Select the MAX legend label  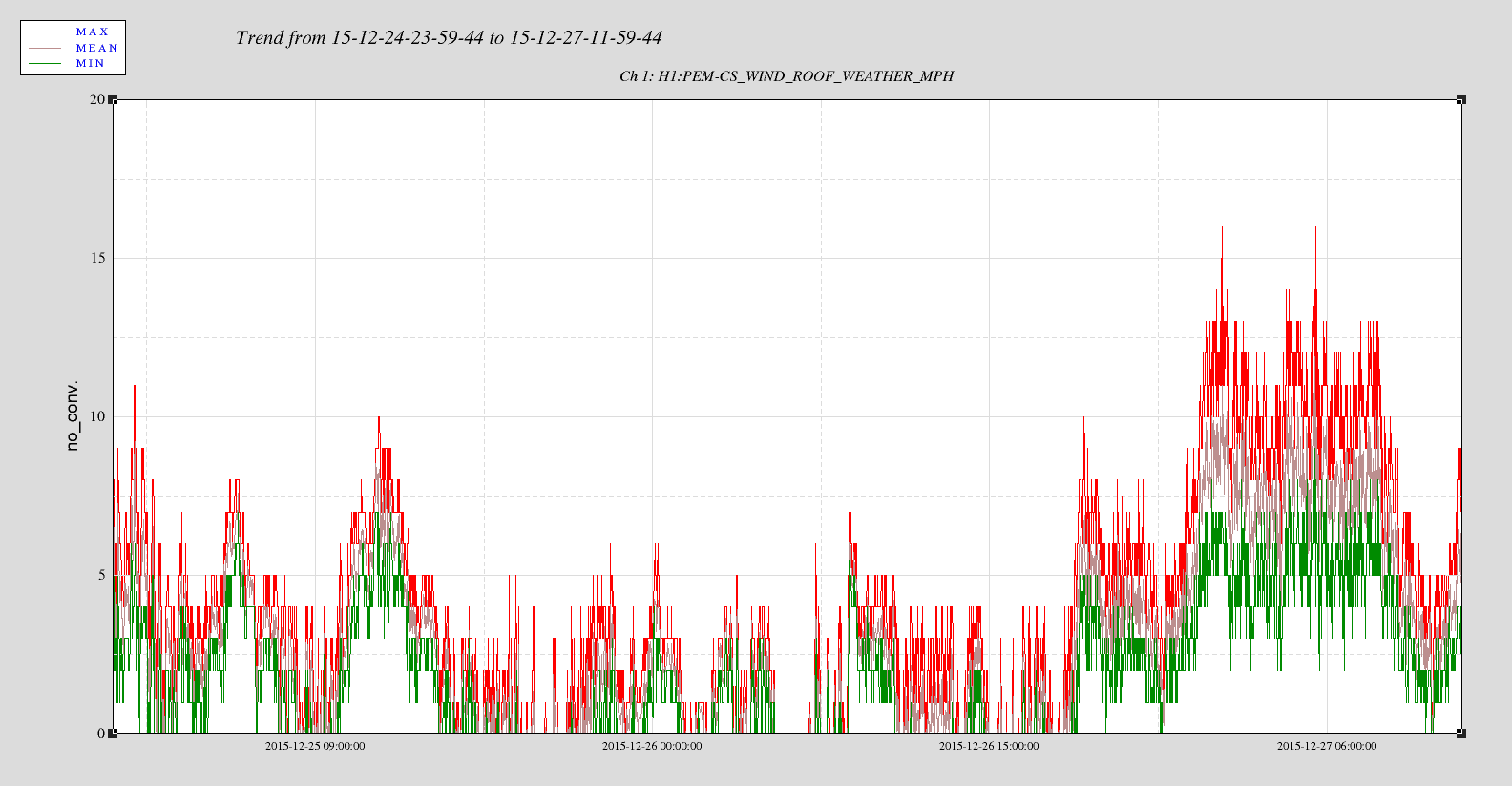pyautogui.click(x=93, y=32)
